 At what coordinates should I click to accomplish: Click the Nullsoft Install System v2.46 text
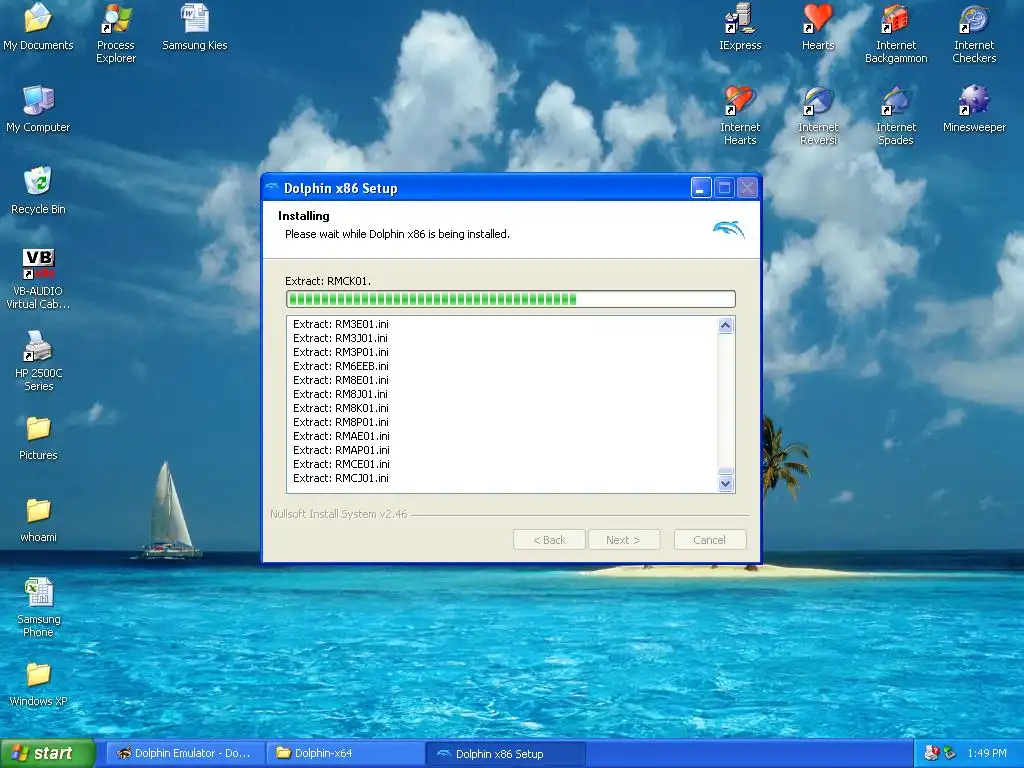coord(339,514)
